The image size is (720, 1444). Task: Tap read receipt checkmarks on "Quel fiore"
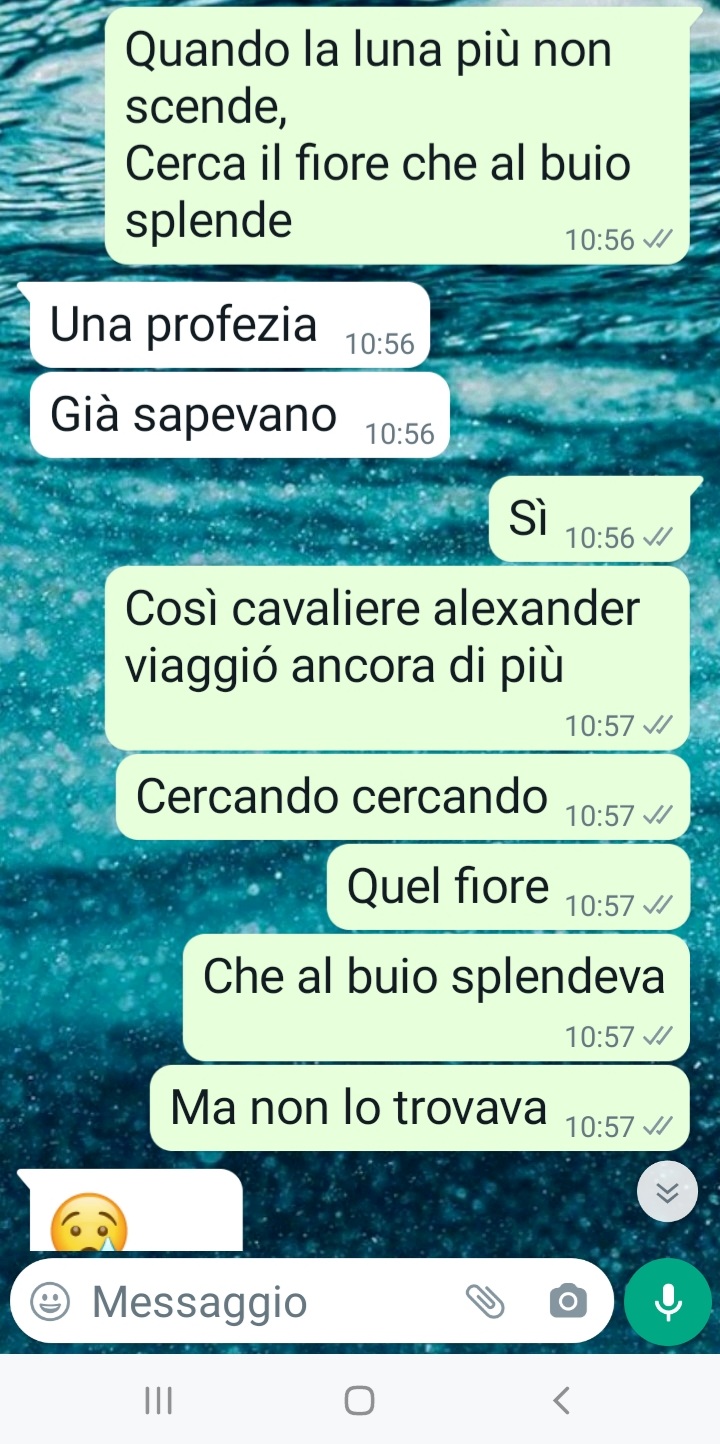[656, 905]
